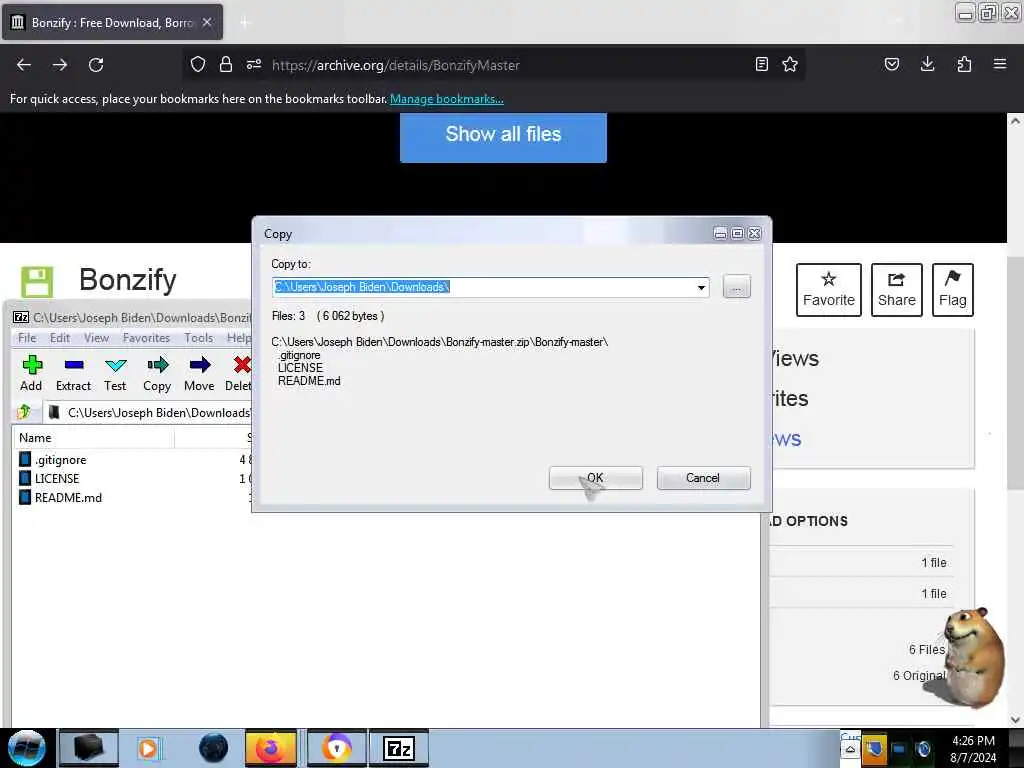
Task: Open the tracking protection shield icon
Action: (198, 64)
